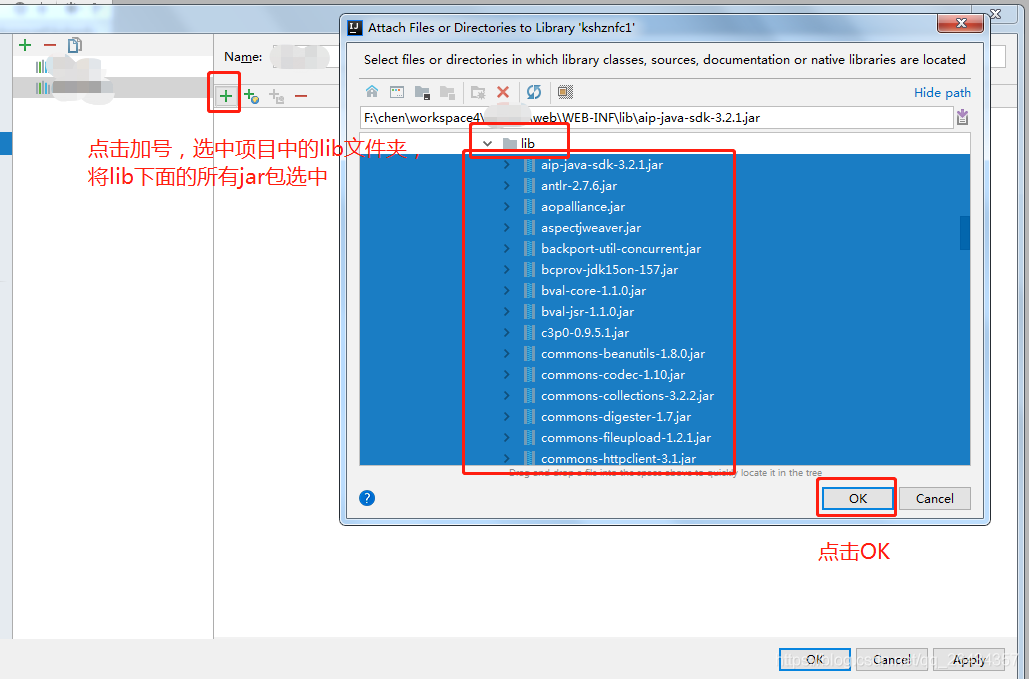Image resolution: width=1029 pixels, height=679 pixels.
Task: Click the file path input field
Action: (656, 118)
